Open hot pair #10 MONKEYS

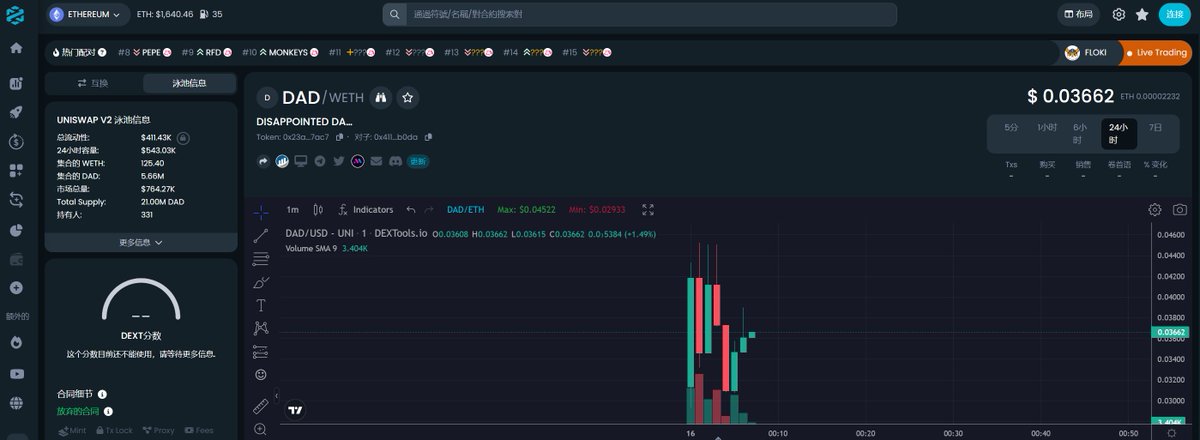(281, 52)
